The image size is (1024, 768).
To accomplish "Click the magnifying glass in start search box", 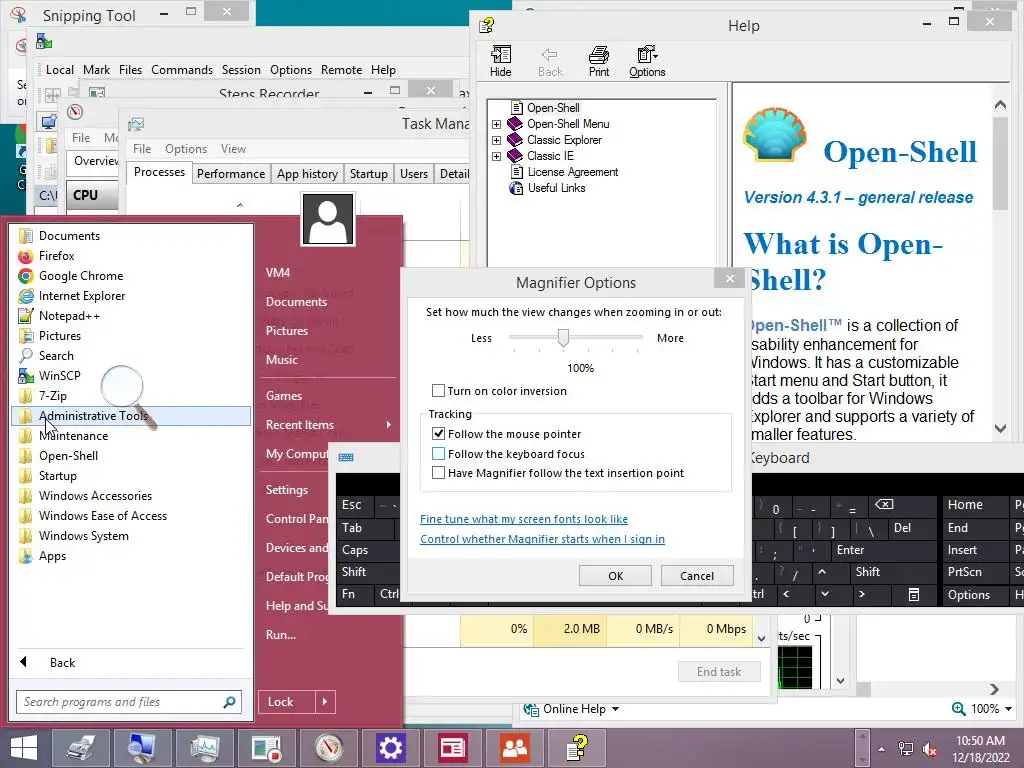I will [229, 702].
